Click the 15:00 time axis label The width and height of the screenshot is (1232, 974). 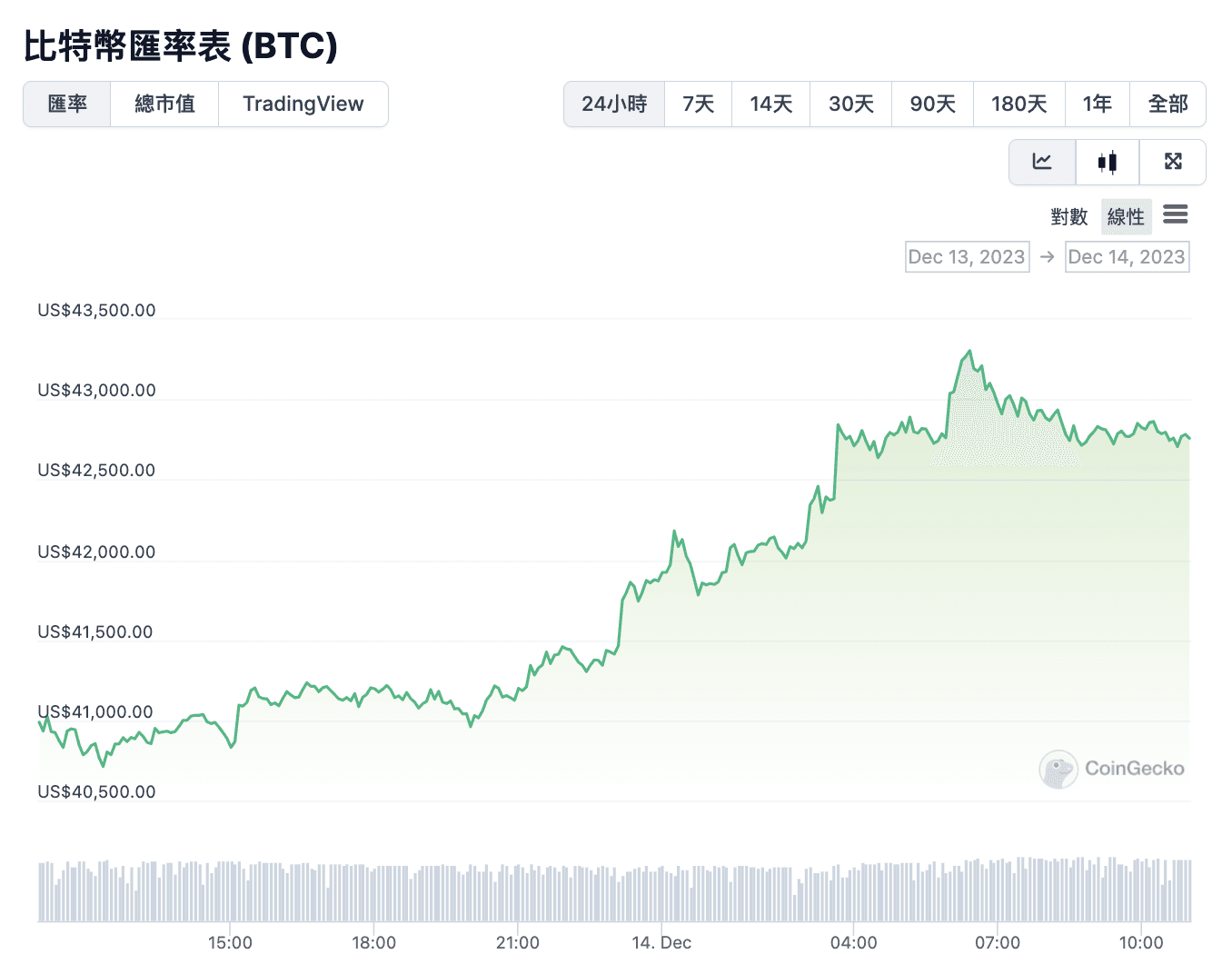coord(230,943)
